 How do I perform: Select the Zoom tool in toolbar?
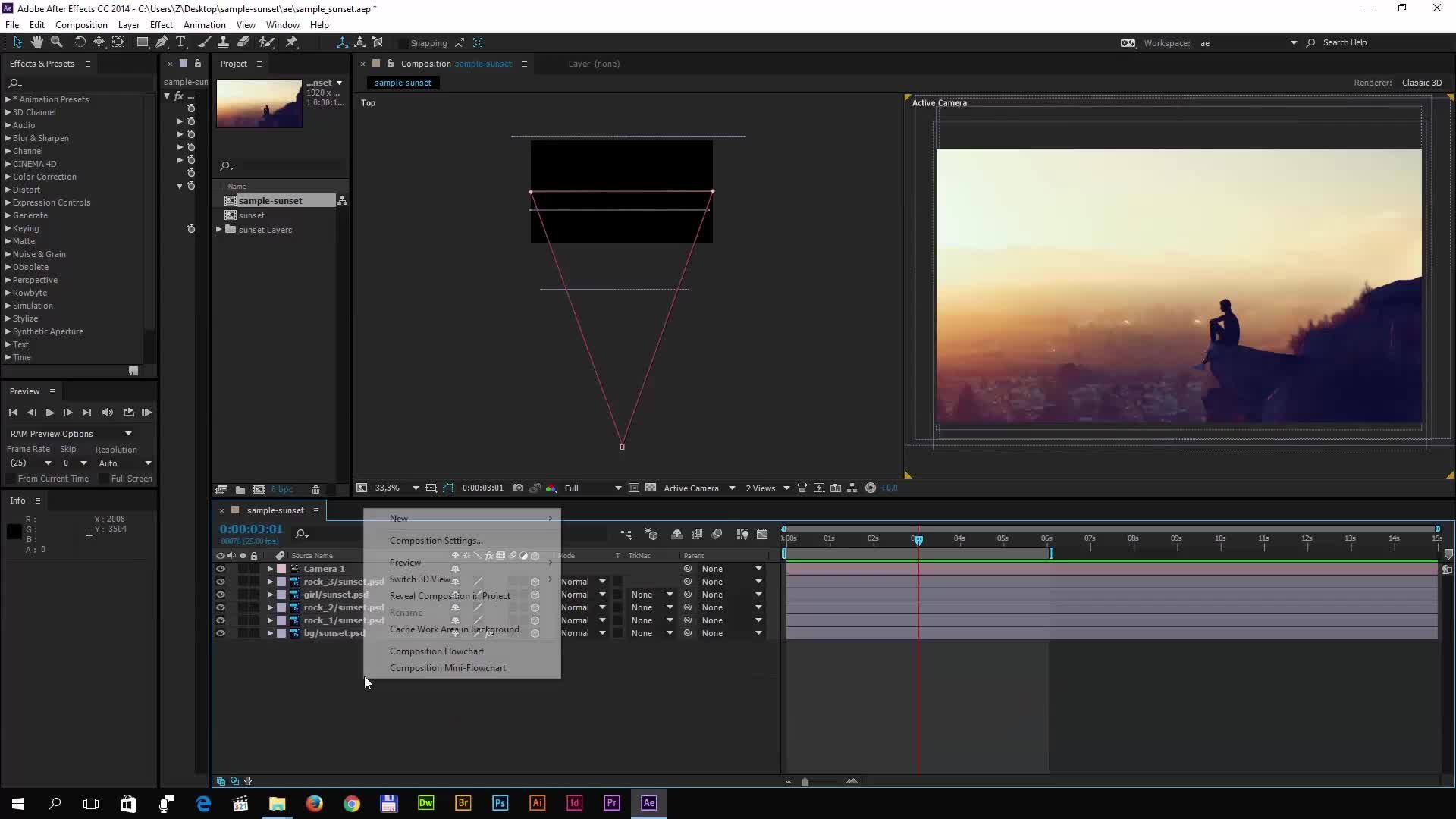click(x=56, y=42)
